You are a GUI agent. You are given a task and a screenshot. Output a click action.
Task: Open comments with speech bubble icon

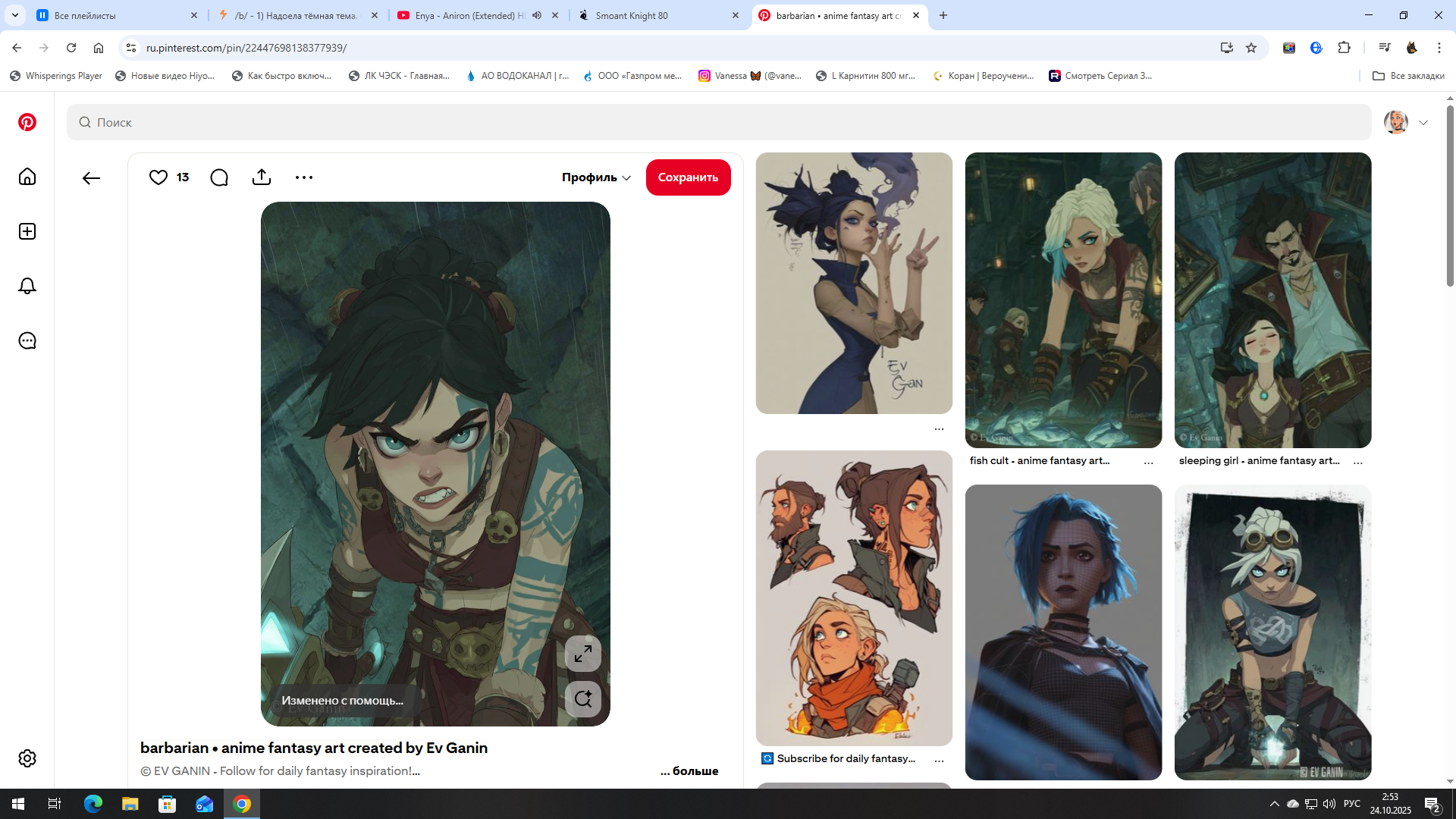tap(219, 177)
